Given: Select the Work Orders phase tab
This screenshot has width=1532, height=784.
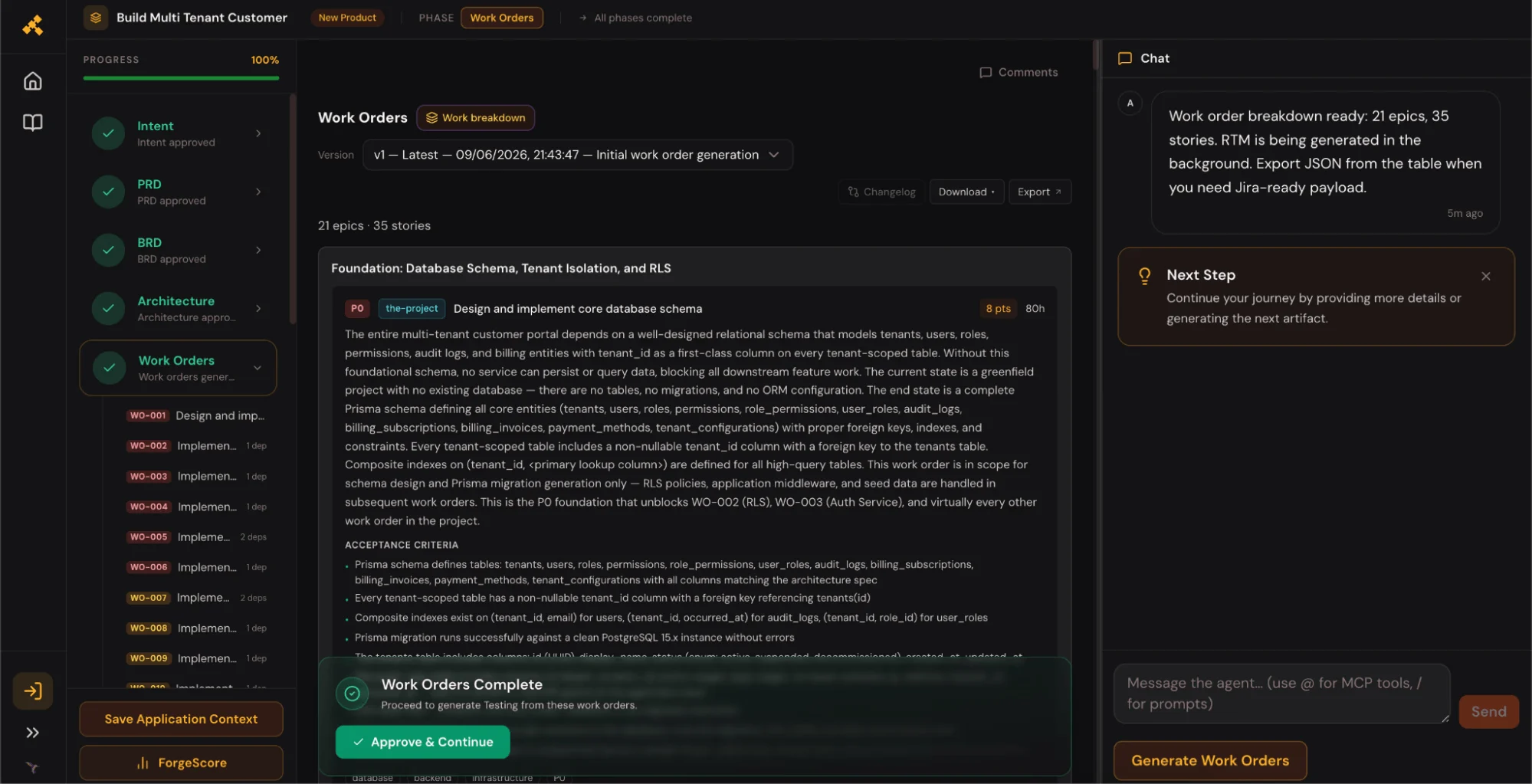Looking at the screenshot, I should tap(501, 18).
